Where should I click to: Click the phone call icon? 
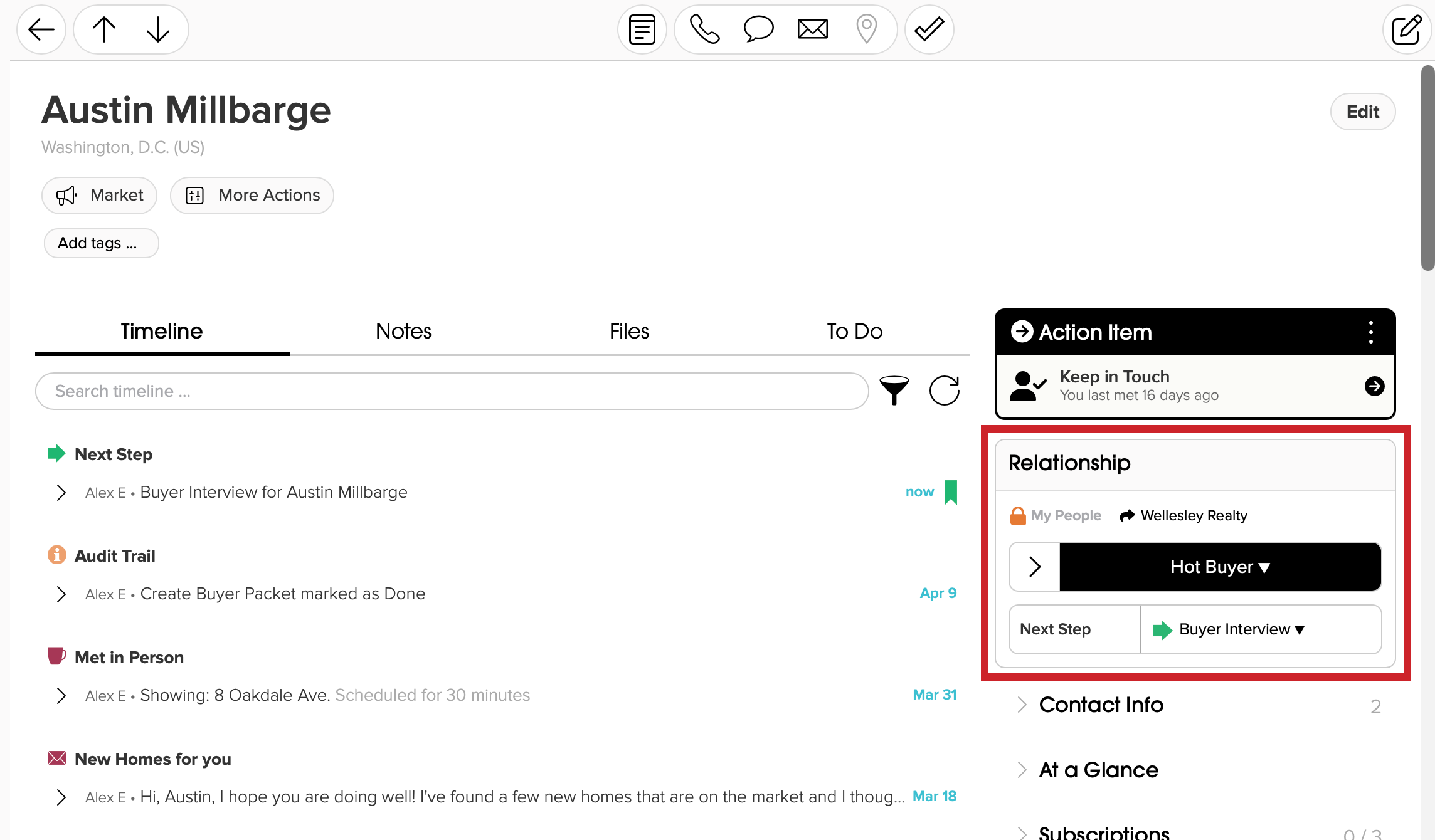pyautogui.click(x=704, y=29)
